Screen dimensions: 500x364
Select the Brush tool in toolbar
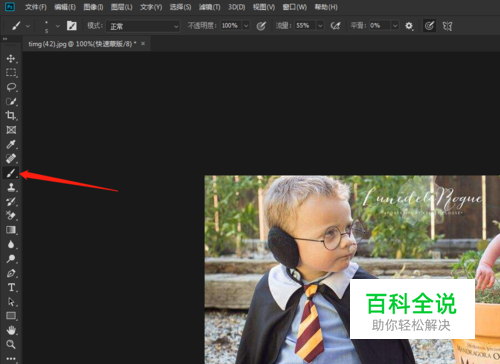tap(11, 173)
